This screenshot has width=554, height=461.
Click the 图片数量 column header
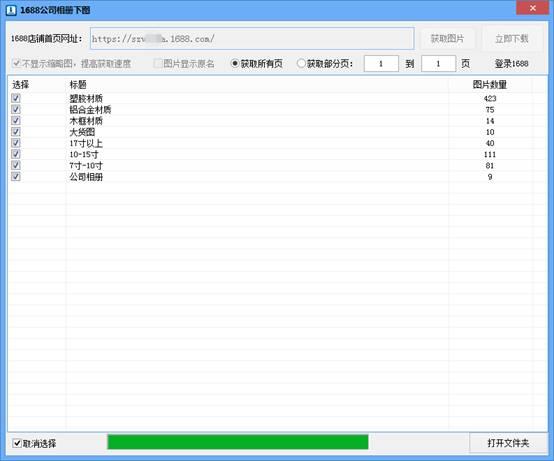click(x=490, y=85)
